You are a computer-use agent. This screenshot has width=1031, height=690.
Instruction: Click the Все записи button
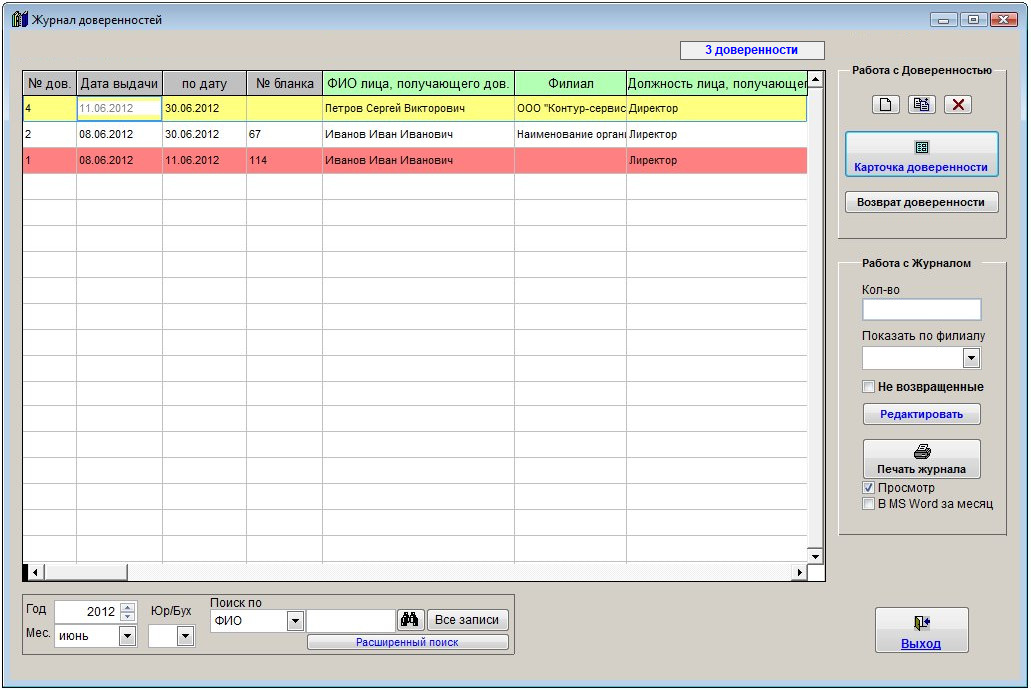467,620
